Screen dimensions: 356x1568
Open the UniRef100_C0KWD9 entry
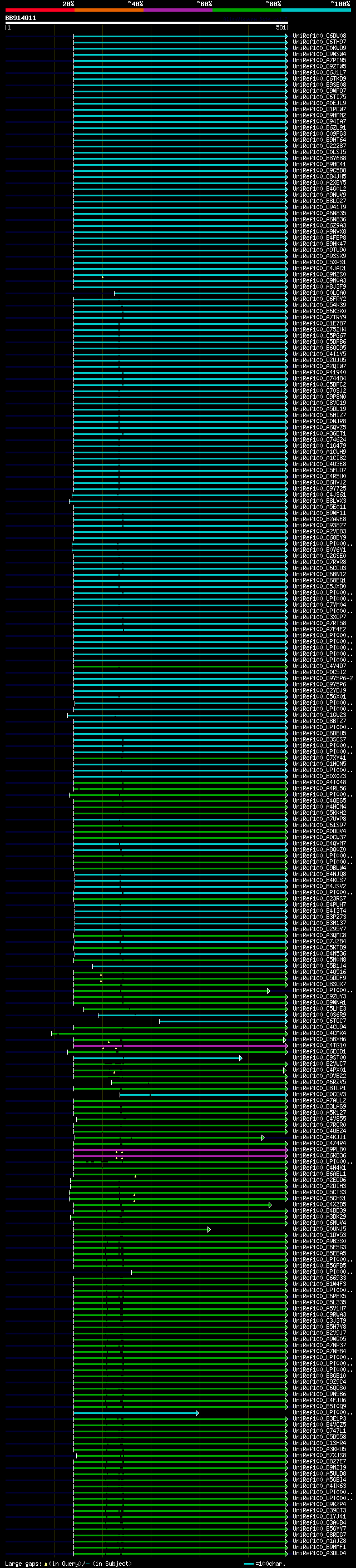pyautogui.click(x=319, y=48)
